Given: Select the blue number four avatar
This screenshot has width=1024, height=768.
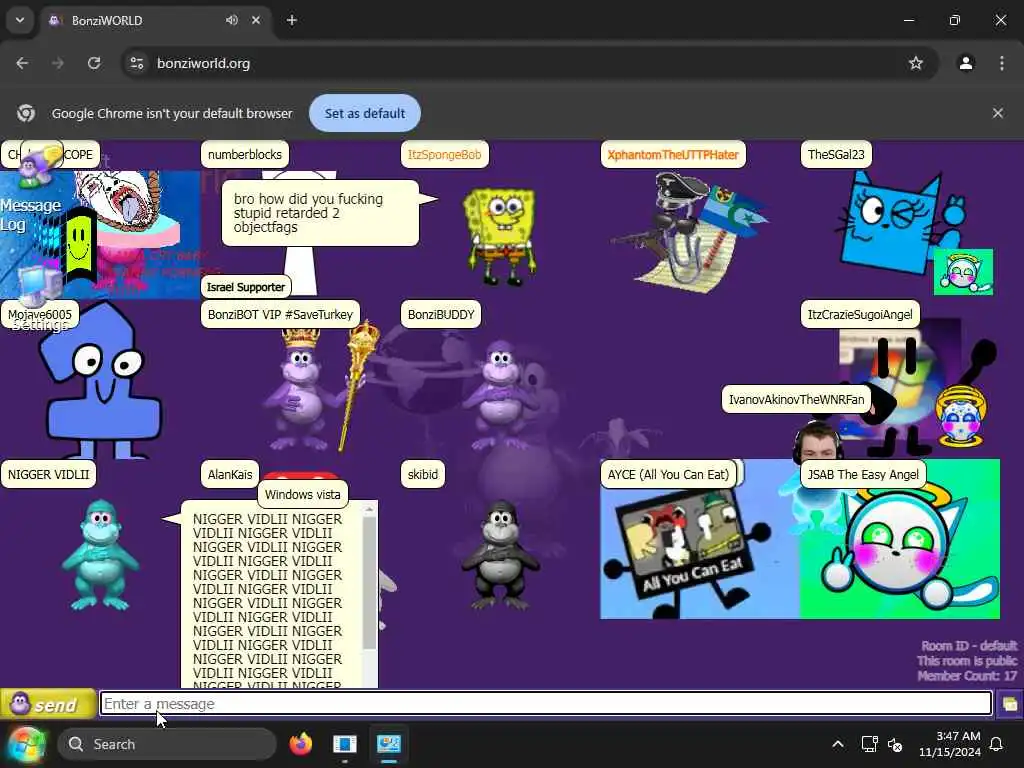Looking at the screenshot, I should pyautogui.click(x=101, y=384).
